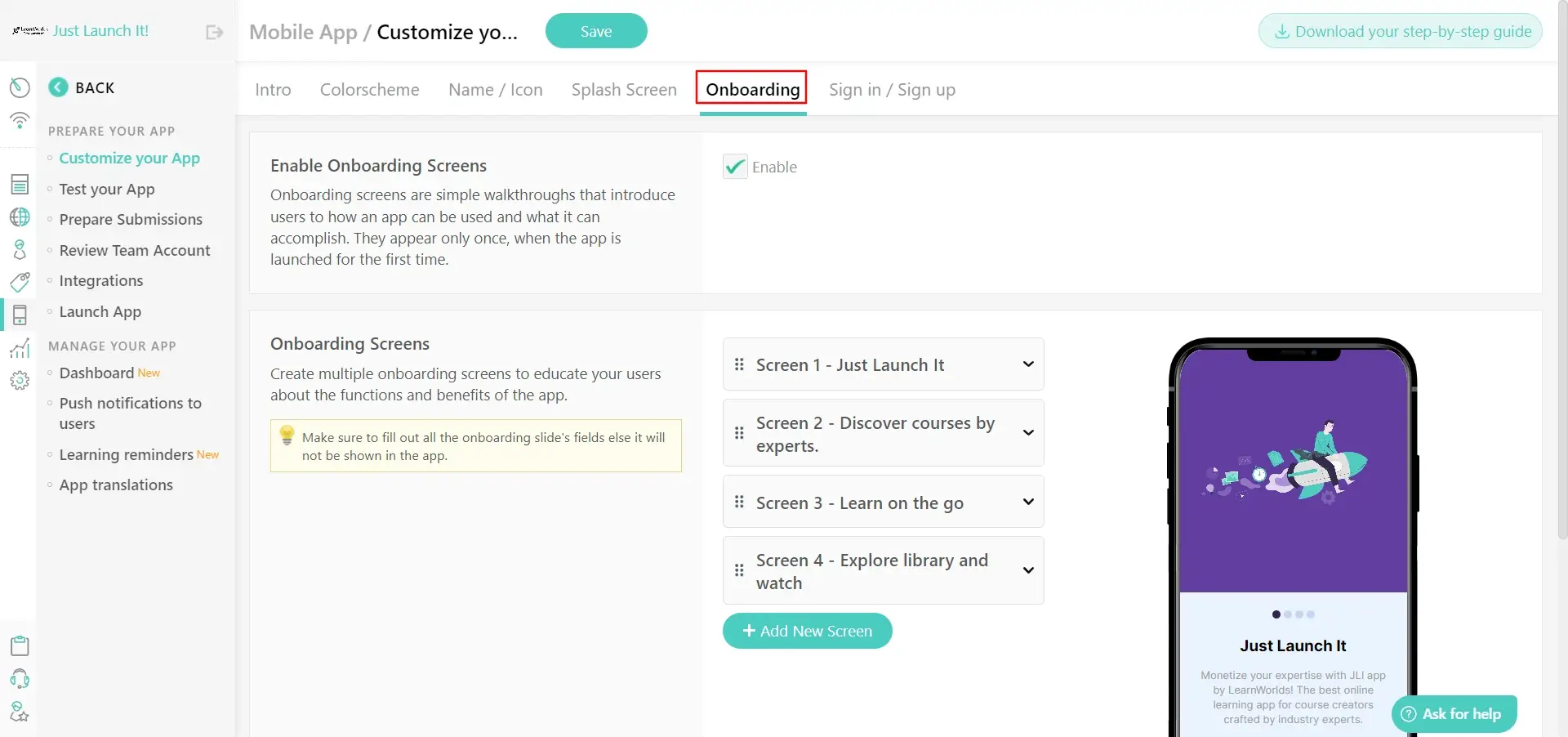The width and height of the screenshot is (1568, 737).
Task: Open the Splash Screen tab
Action: [x=624, y=90]
